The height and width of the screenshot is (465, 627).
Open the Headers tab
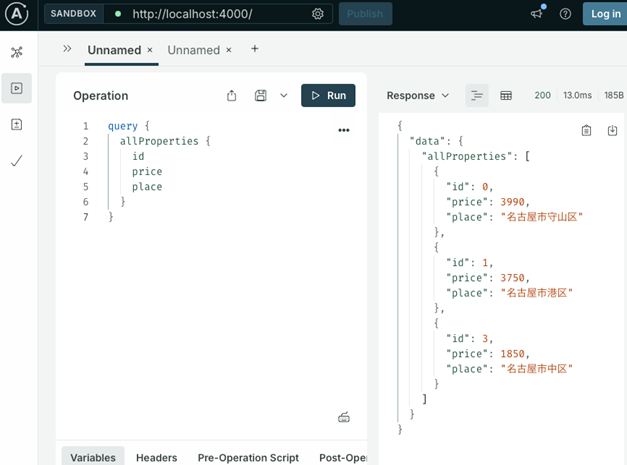coord(156,457)
